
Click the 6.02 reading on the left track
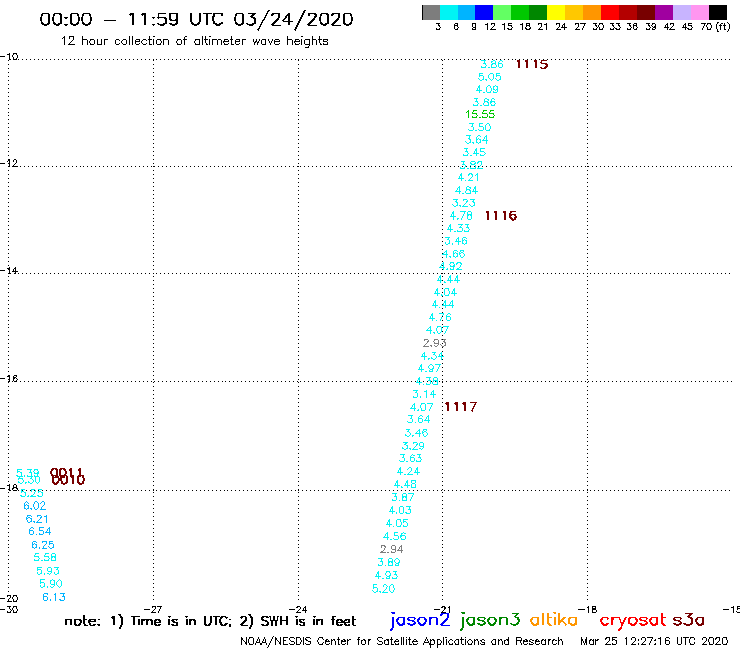[35, 506]
